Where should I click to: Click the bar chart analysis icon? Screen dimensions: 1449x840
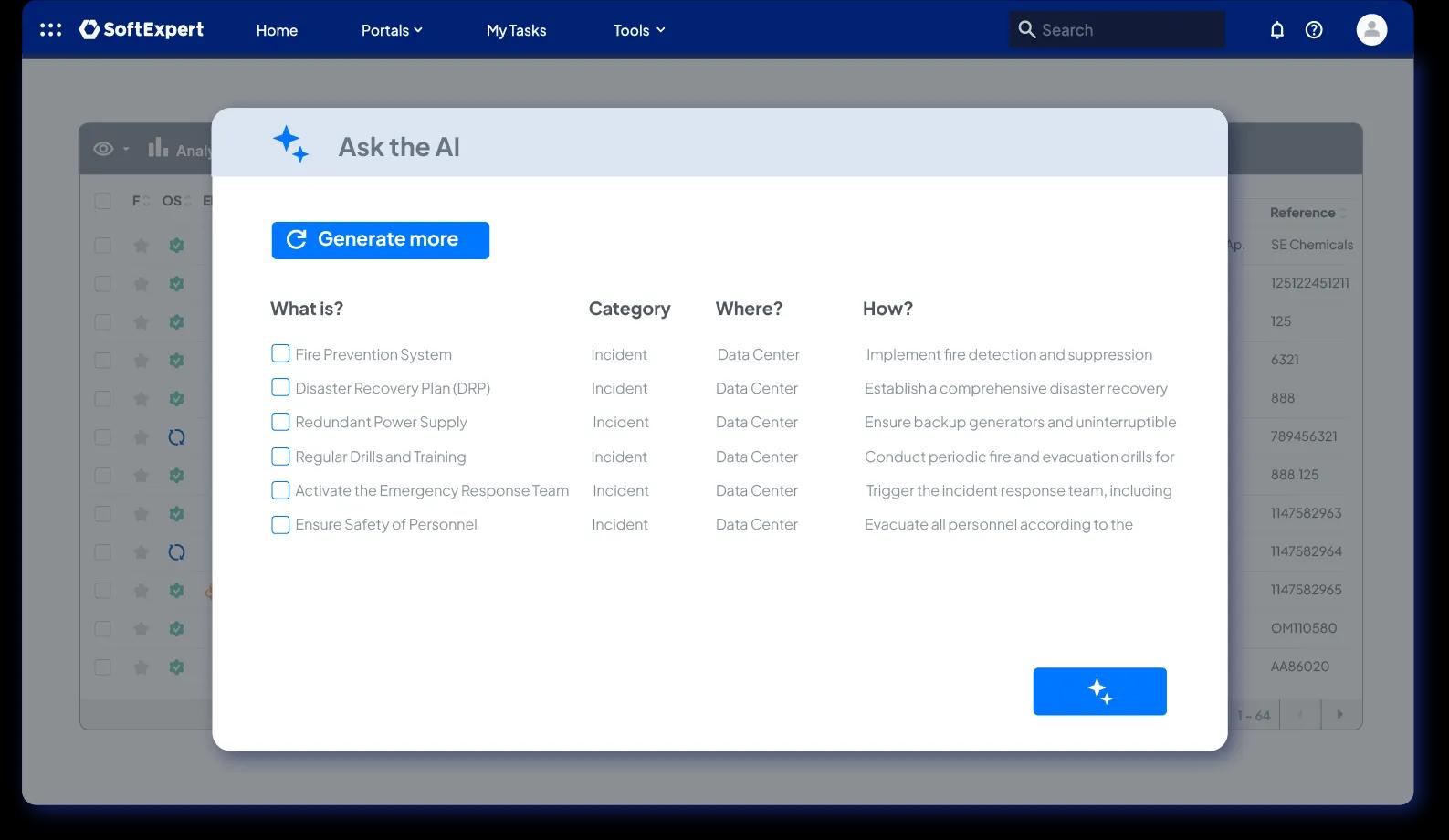point(158,148)
